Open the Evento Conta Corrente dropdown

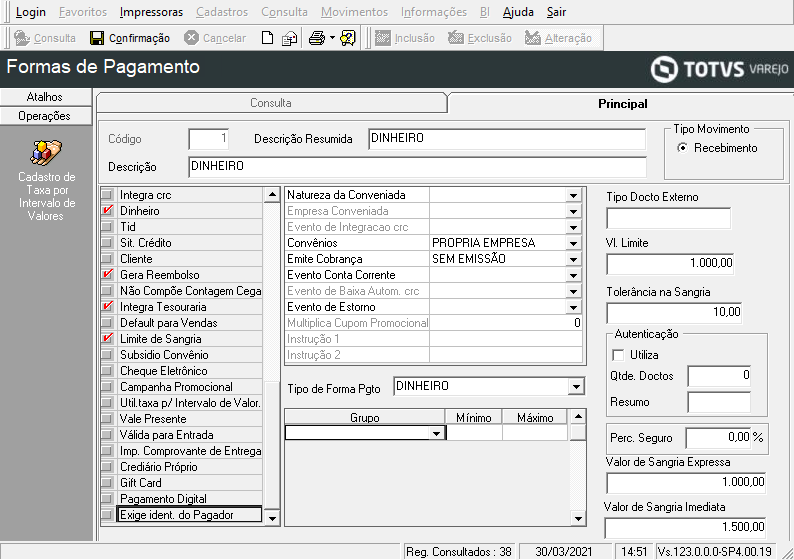click(x=573, y=275)
